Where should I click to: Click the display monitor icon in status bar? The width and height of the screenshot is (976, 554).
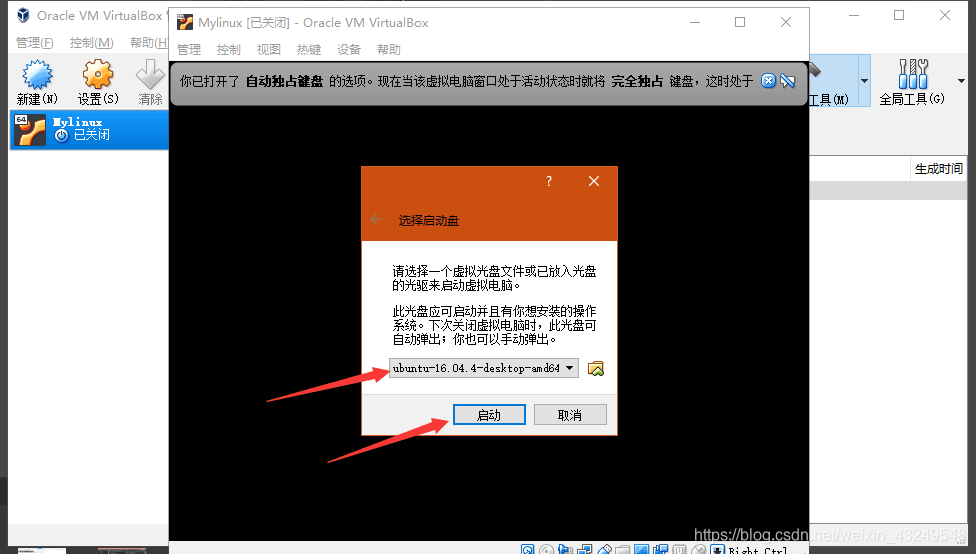[x=642, y=549]
